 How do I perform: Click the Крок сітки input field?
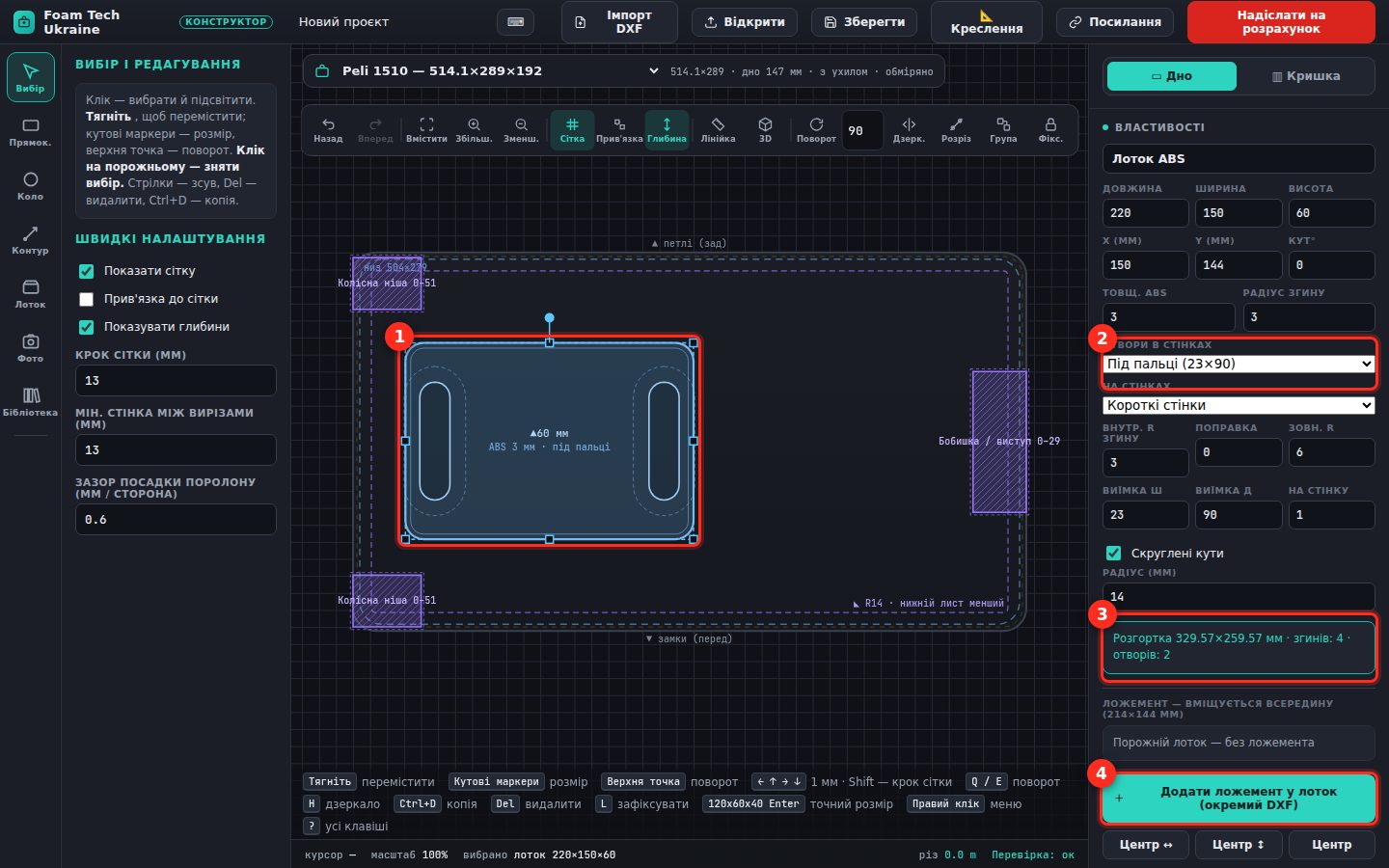[176, 381]
